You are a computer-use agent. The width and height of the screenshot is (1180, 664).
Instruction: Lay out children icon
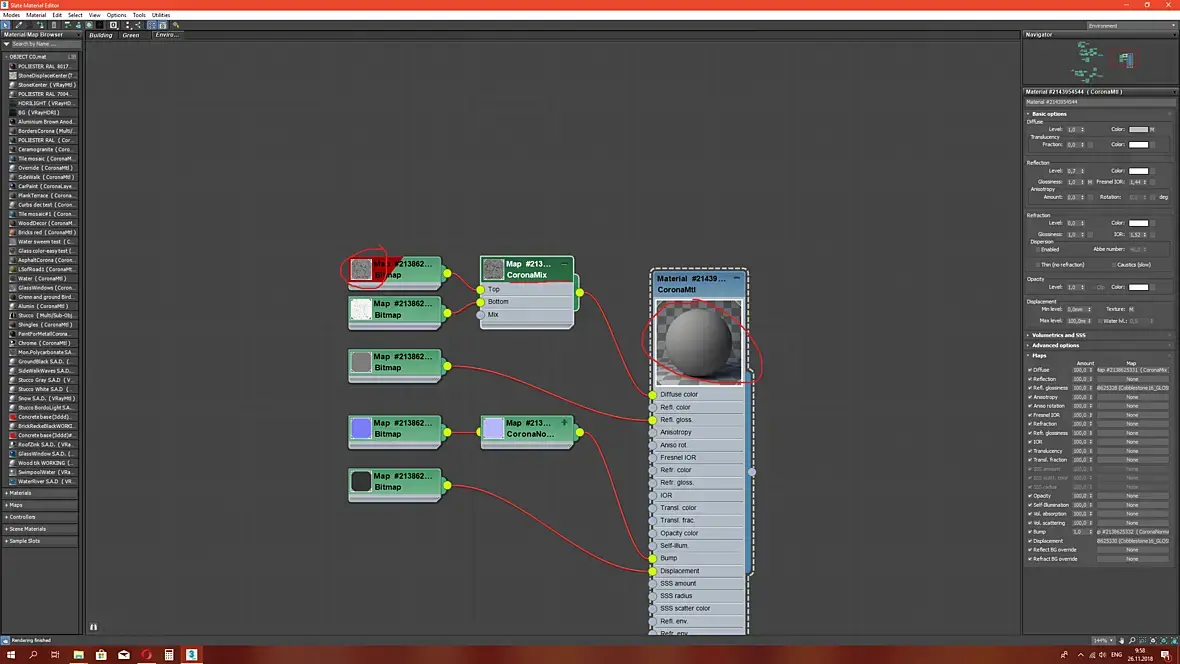click(x=138, y=25)
